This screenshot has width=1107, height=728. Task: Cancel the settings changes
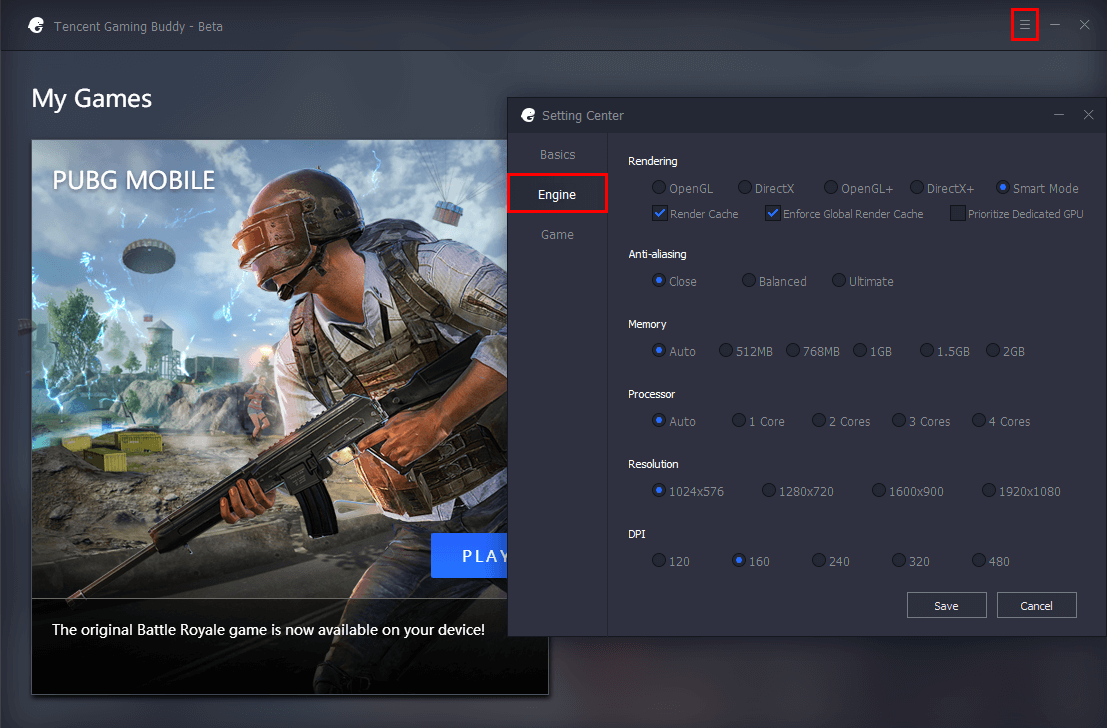pos(1036,605)
